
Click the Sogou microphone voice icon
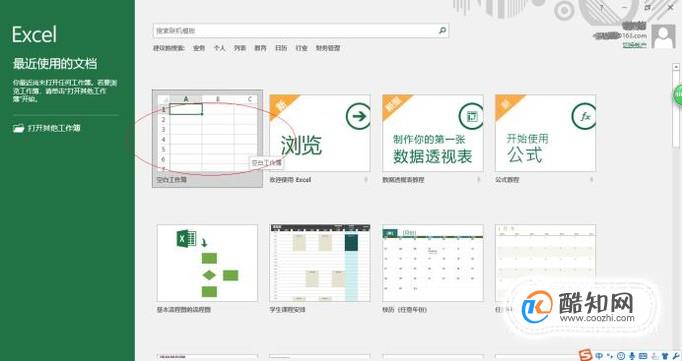[632, 356]
